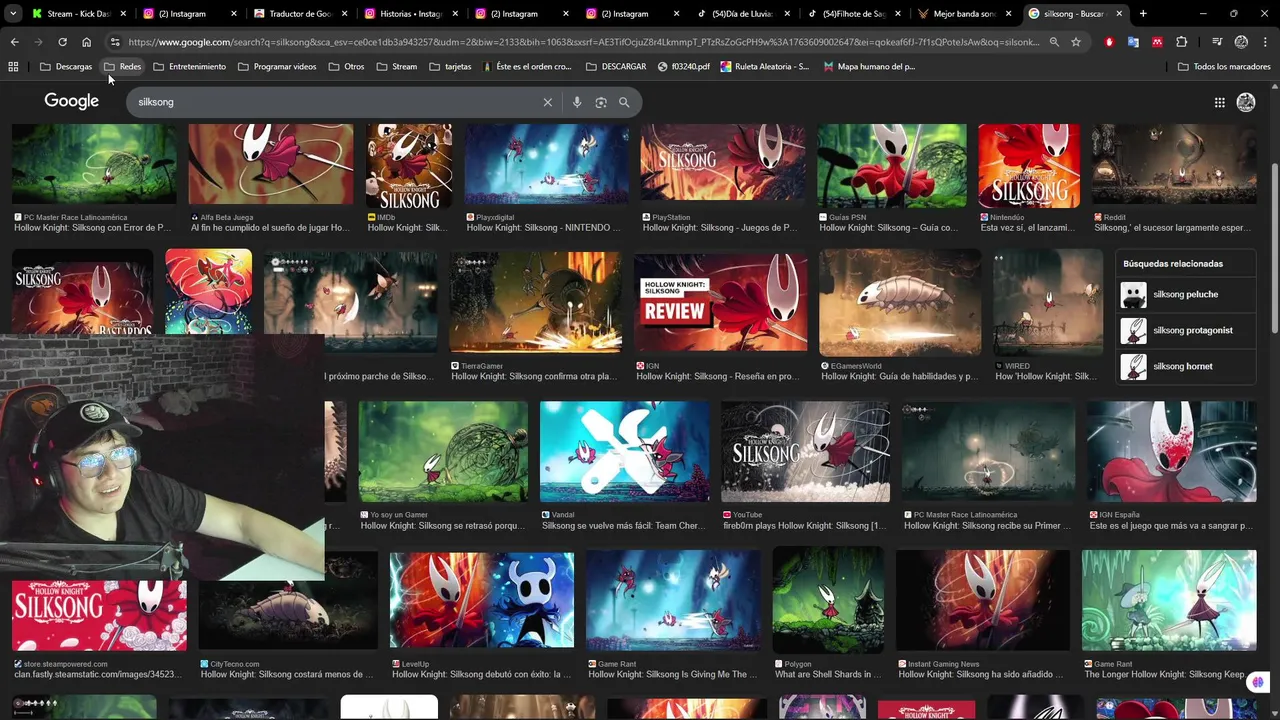Select related search silksong peluche
Image resolution: width=1280 pixels, height=720 pixels.
coord(1186,294)
